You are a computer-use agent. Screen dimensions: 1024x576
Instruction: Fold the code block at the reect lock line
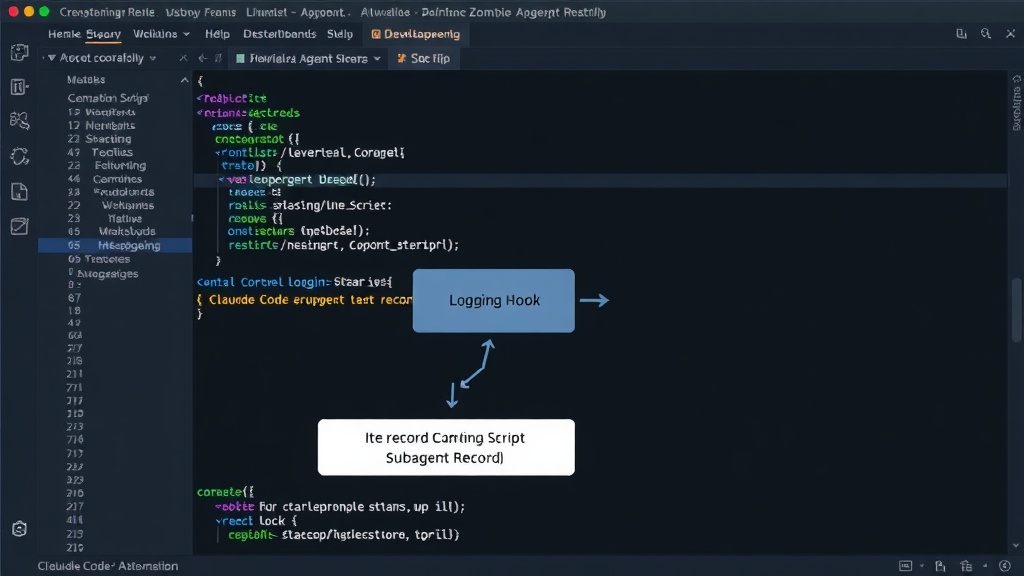pos(218,521)
